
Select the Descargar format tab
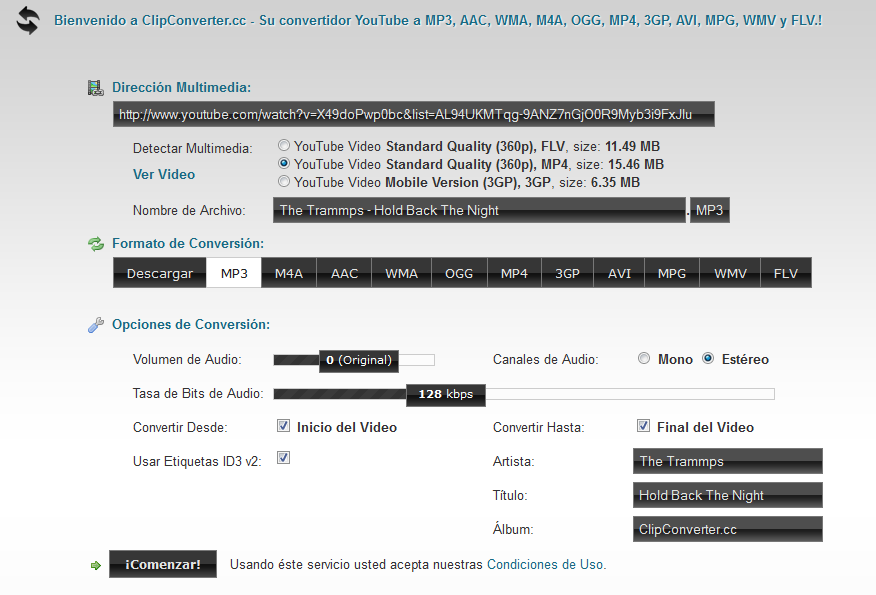pos(160,273)
